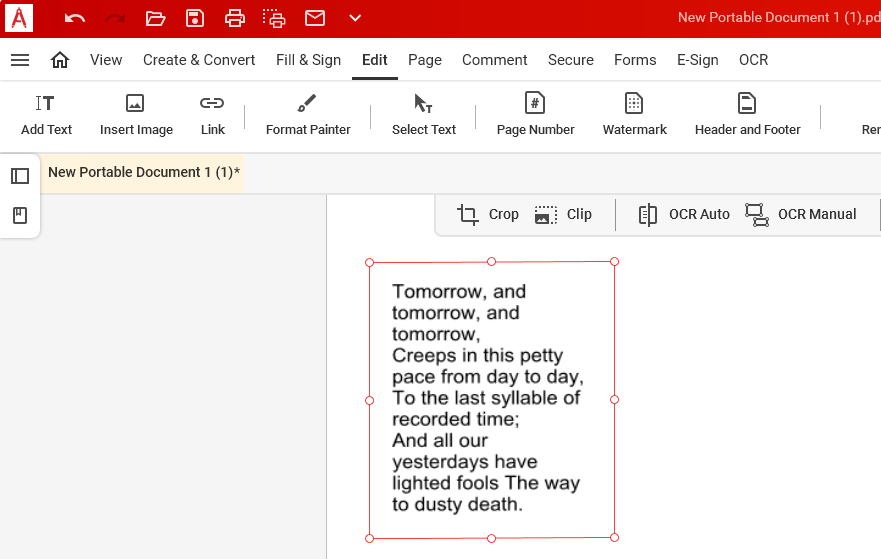The image size is (881, 559).
Task: Click the left-middle handle of selected image
Action: pyautogui.click(x=369, y=401)
